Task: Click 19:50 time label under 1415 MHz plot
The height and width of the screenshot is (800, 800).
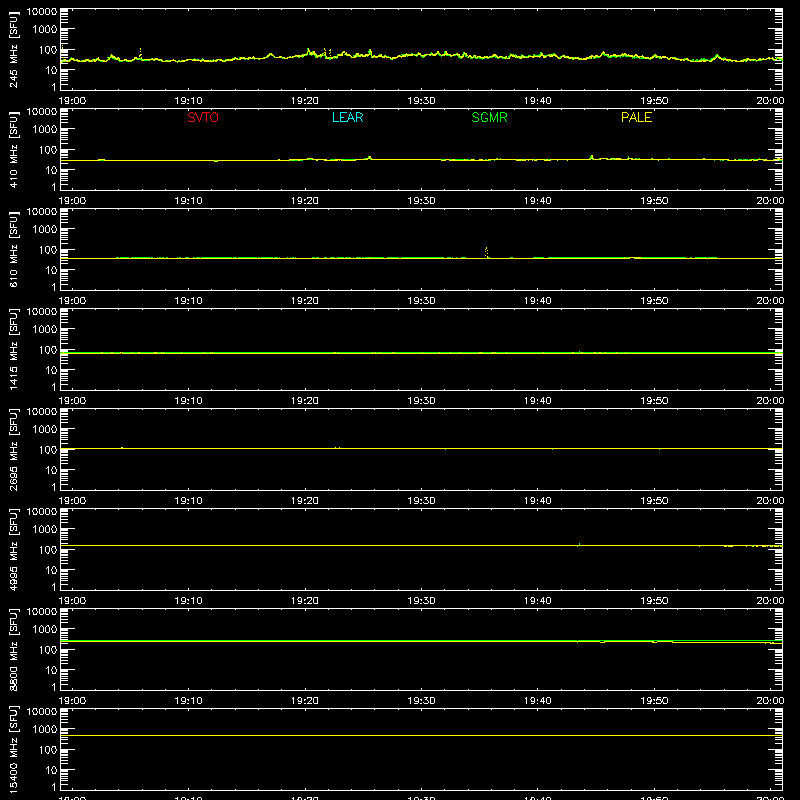Action: (x=654, y=401)
